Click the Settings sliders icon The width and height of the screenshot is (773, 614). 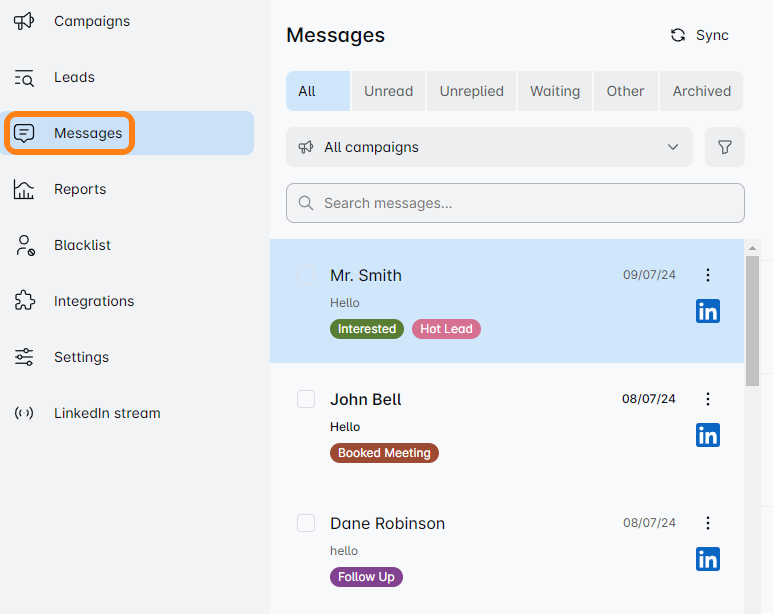[x=24, y=357]
